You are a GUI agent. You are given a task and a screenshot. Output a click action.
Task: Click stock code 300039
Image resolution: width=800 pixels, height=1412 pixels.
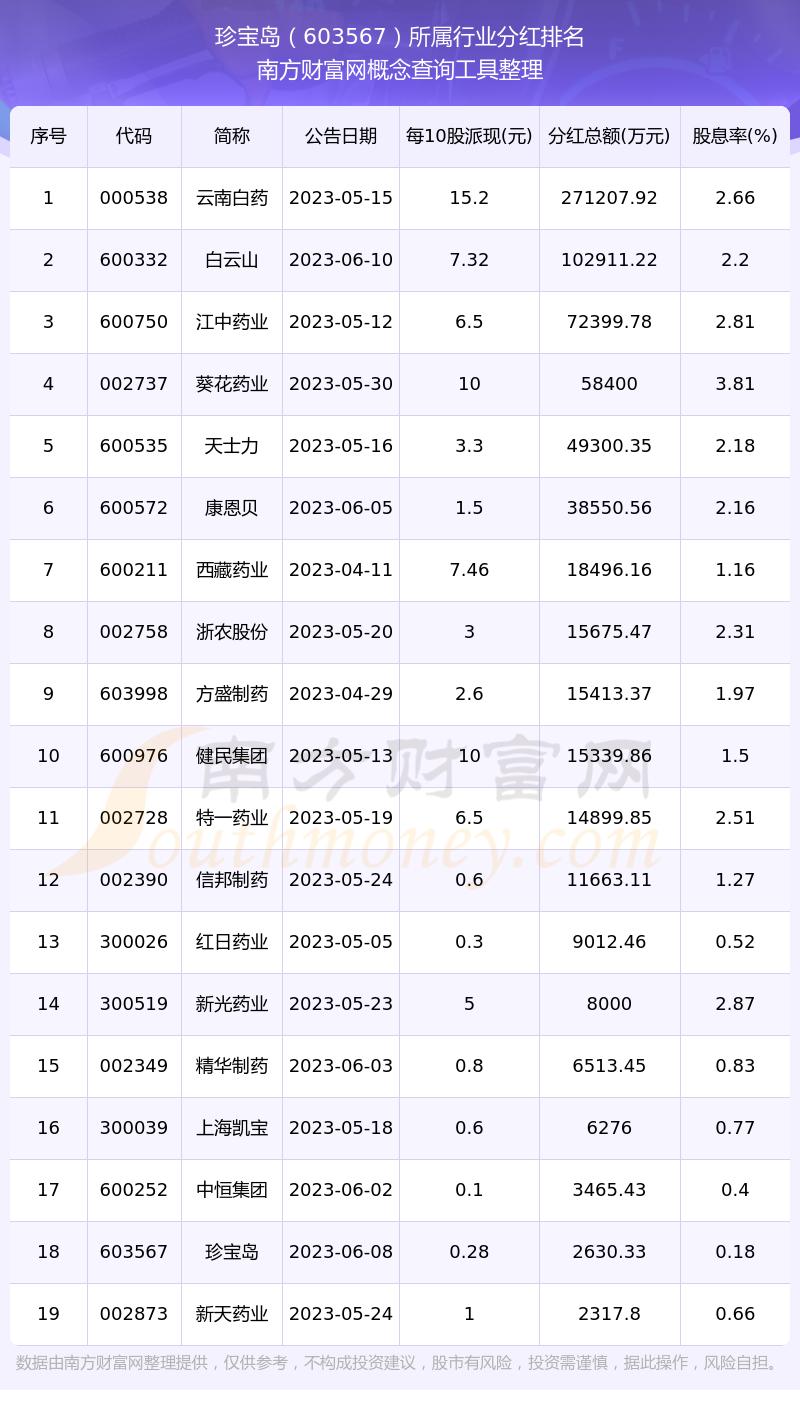coord(134,1128)
